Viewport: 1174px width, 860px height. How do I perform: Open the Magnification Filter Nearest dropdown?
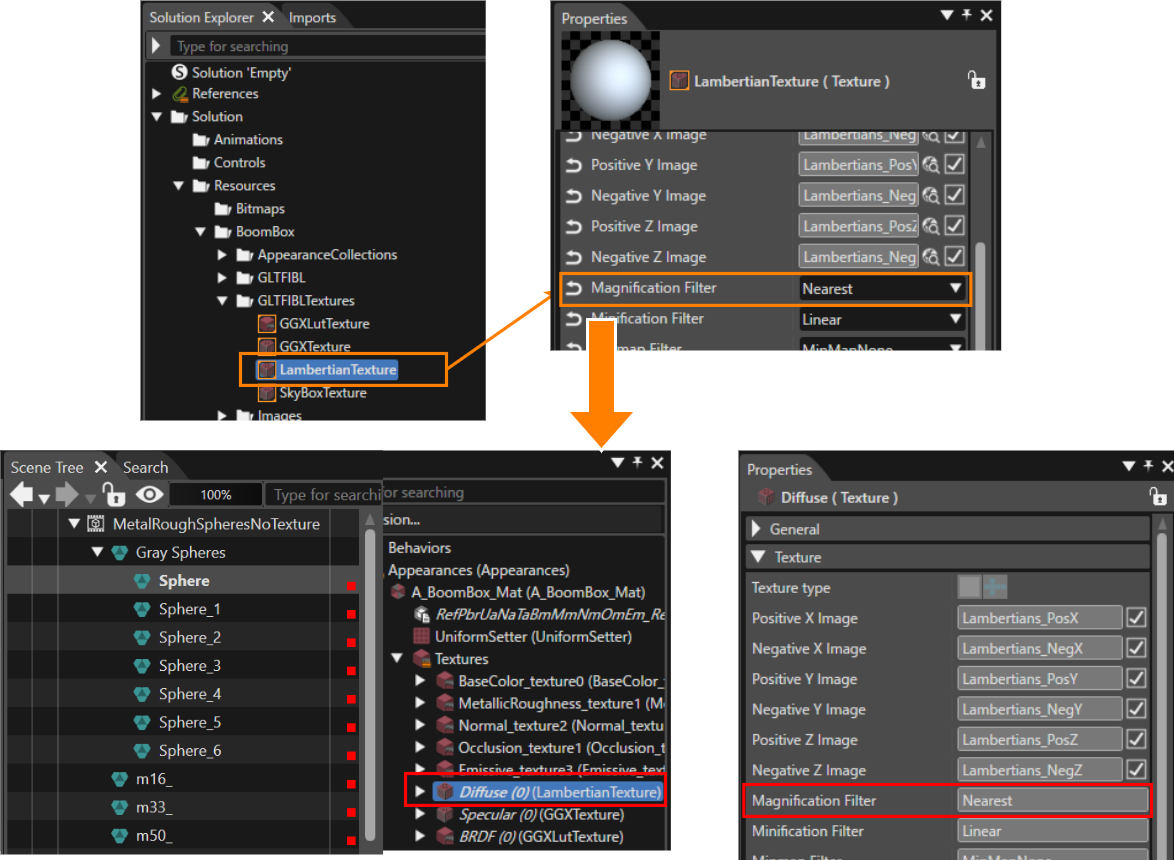(881, 289)
